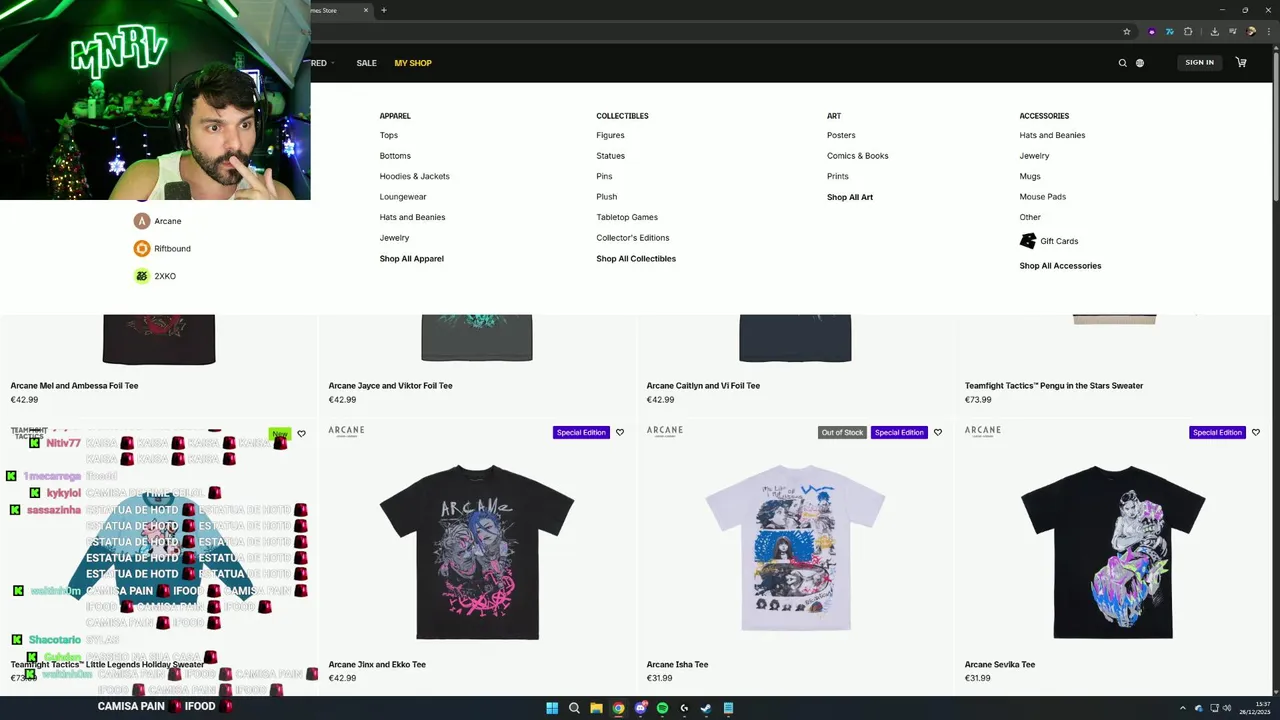Click Shop All Accessories link

1060,266
